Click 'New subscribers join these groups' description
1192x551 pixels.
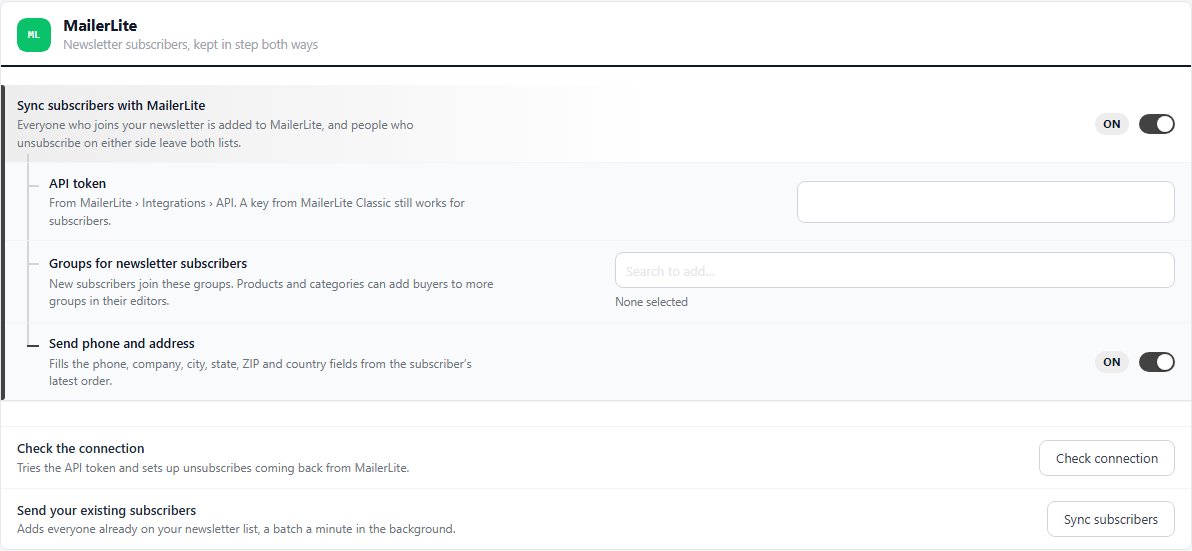[271, 292]
